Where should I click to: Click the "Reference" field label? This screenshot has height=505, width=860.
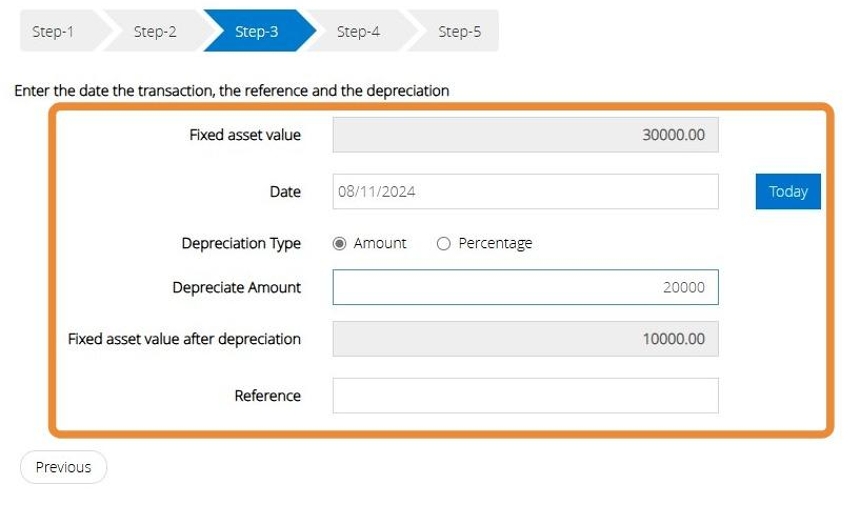(267, 395)
